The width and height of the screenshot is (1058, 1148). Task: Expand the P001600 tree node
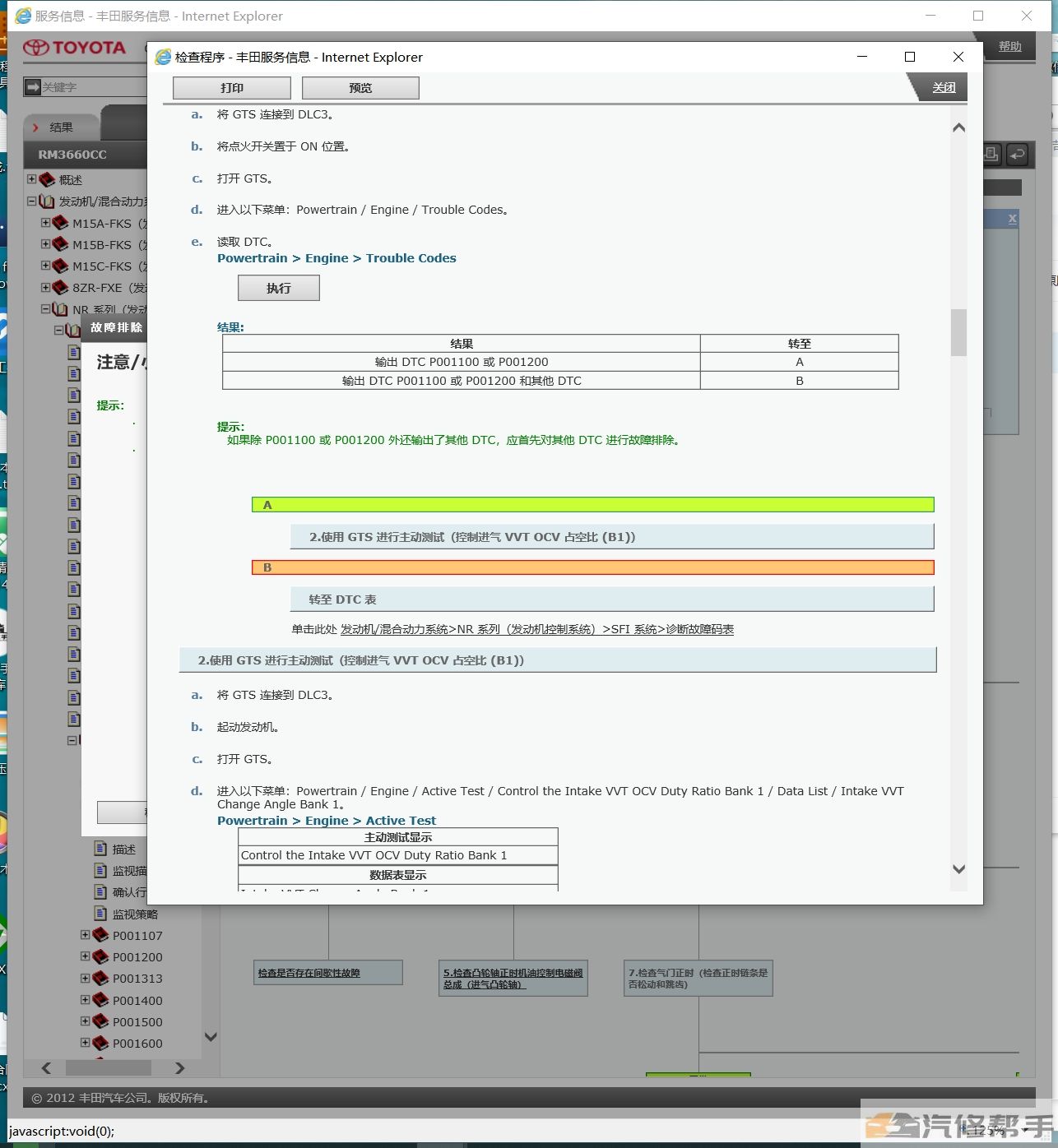(85, 1043)
